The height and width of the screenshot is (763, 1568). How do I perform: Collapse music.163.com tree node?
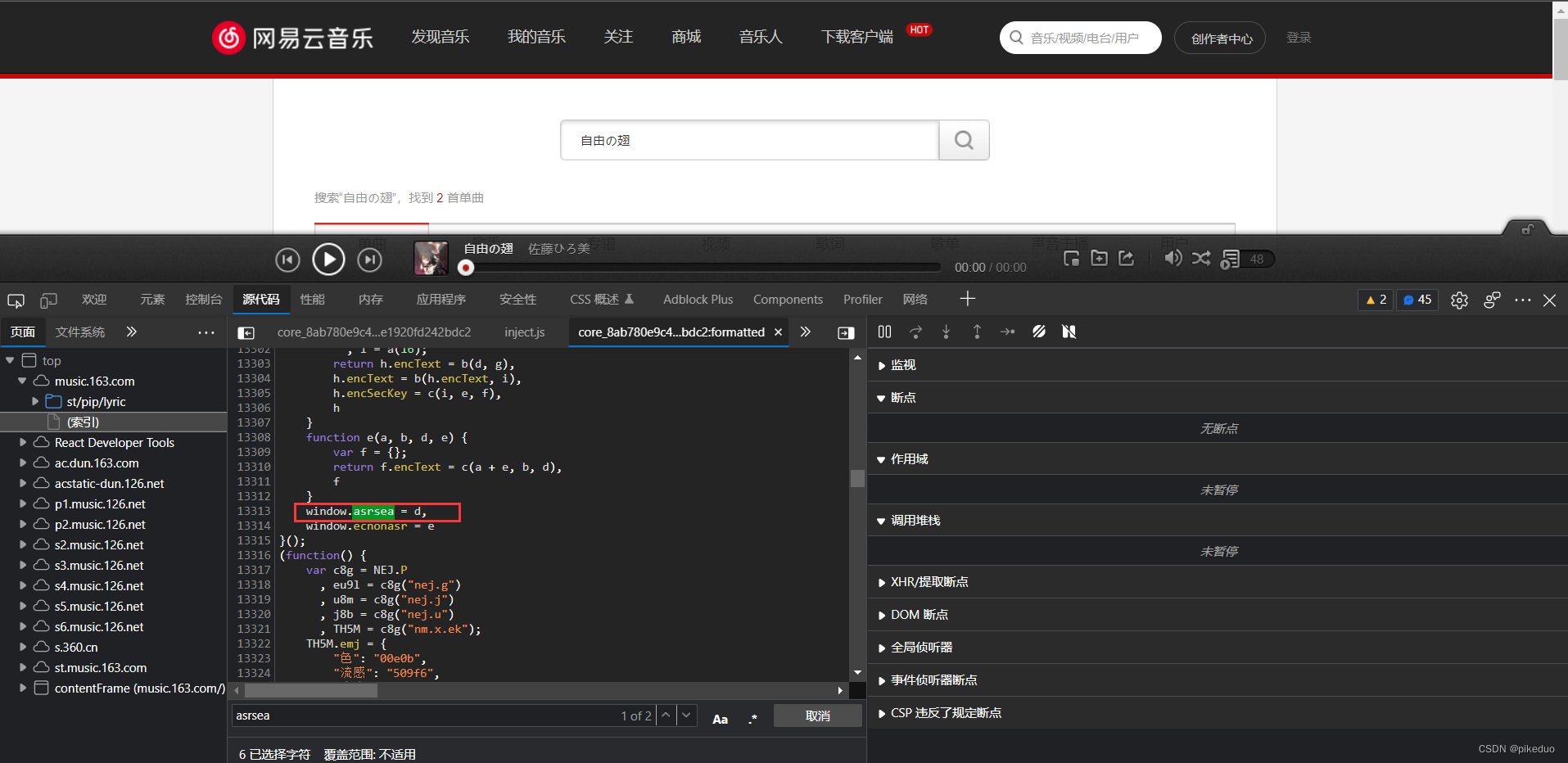coord(23,381)
